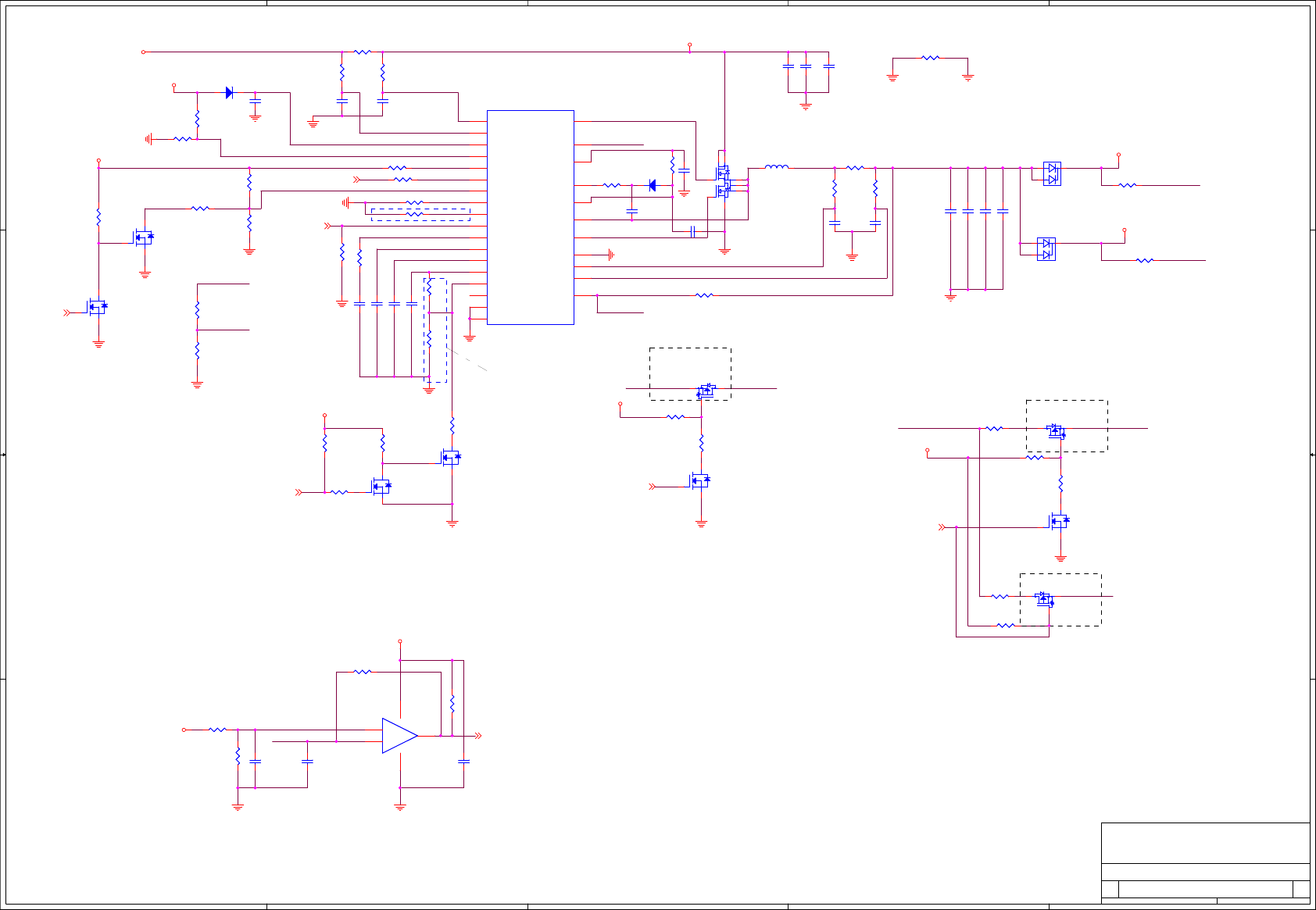The width and height of the screenshot is (1316, 910).
Task: Click the title block in the sheet corner
Action: (x=1205, y=862)
